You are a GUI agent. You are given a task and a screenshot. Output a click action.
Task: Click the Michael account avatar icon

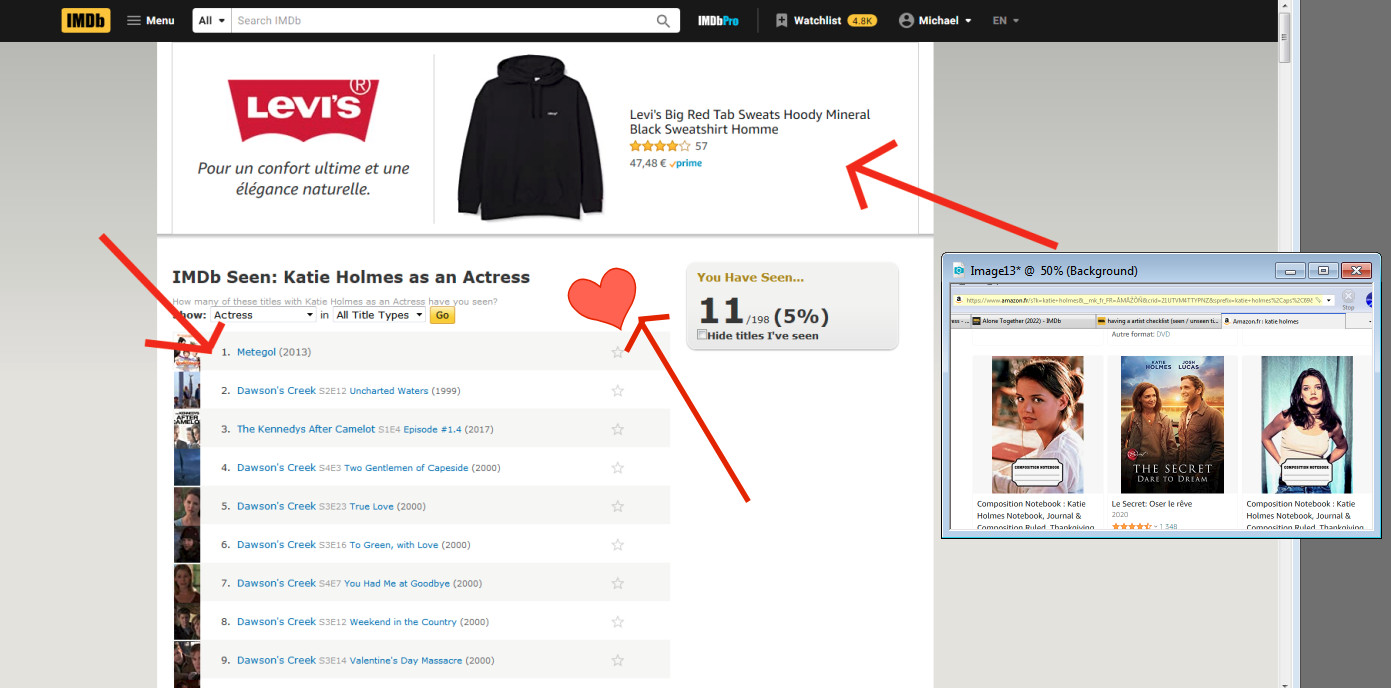(x=906, y=20)
